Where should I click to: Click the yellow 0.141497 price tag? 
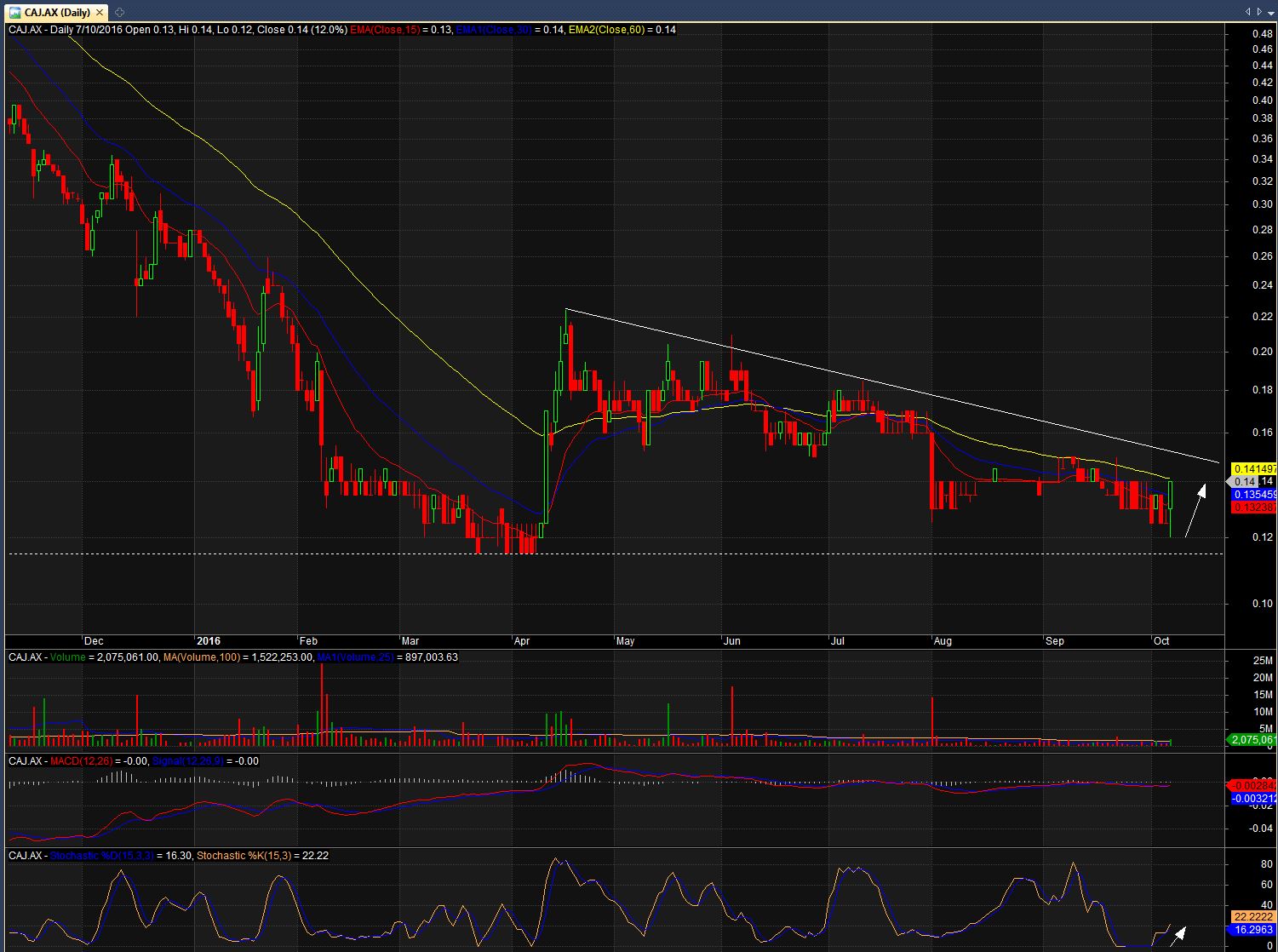click(x=1253, y=468)
